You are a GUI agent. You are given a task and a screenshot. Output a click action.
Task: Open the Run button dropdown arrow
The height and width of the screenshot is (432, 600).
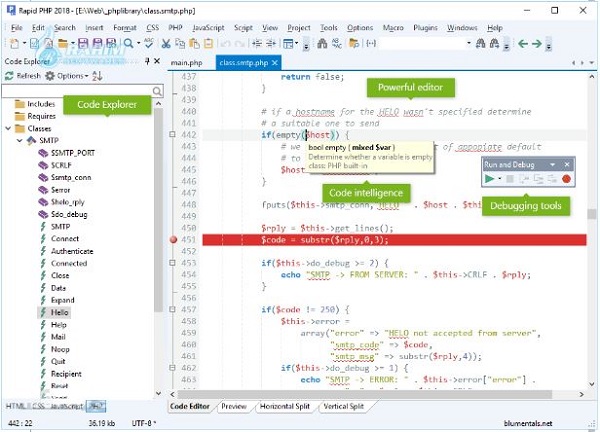499,179
